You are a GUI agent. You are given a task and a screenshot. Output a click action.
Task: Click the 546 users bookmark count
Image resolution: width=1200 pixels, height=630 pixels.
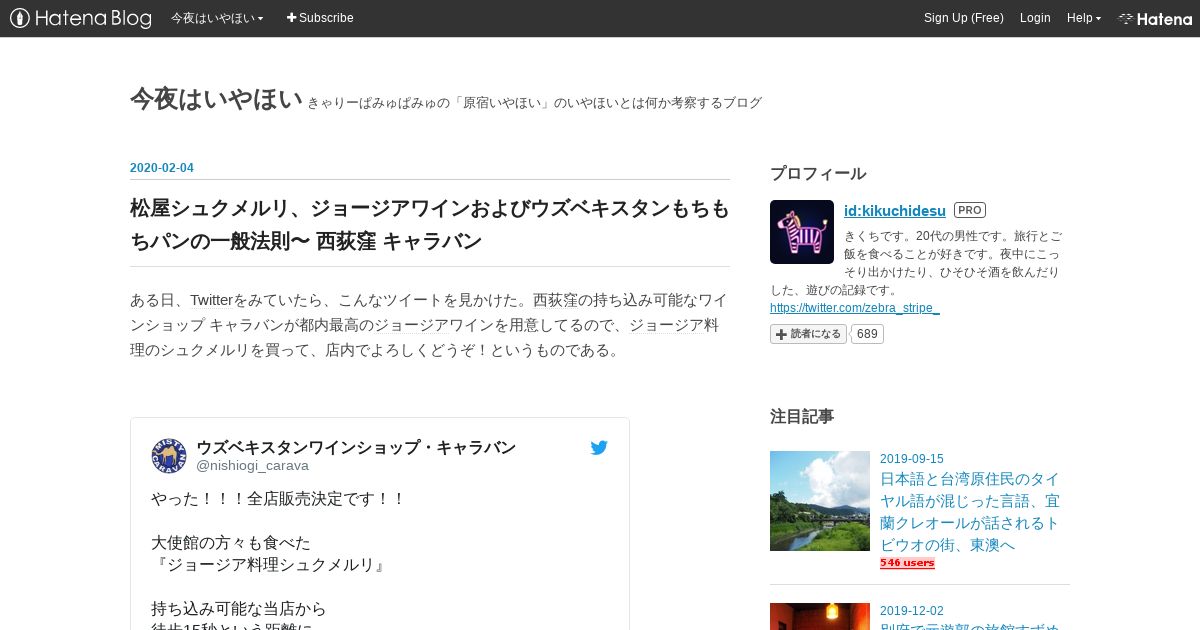pos(907,563)
